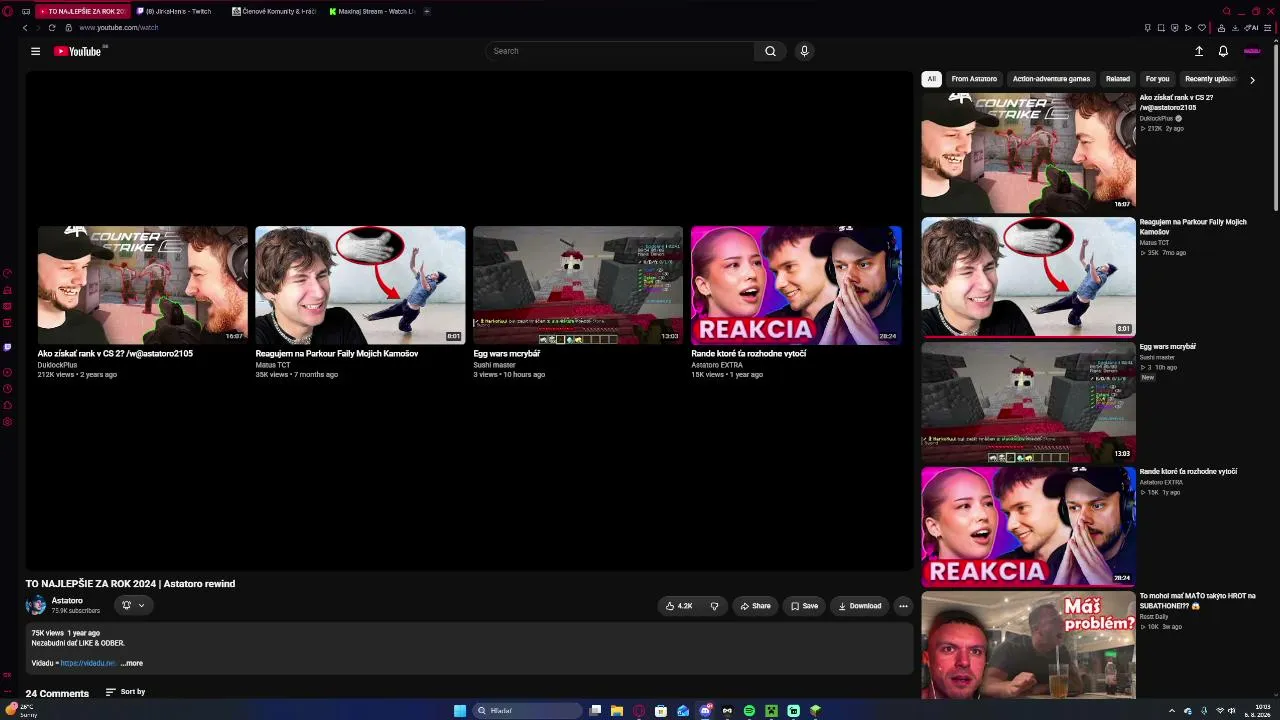Open the Astatoro channel avatar

click(x=36, y=605)
